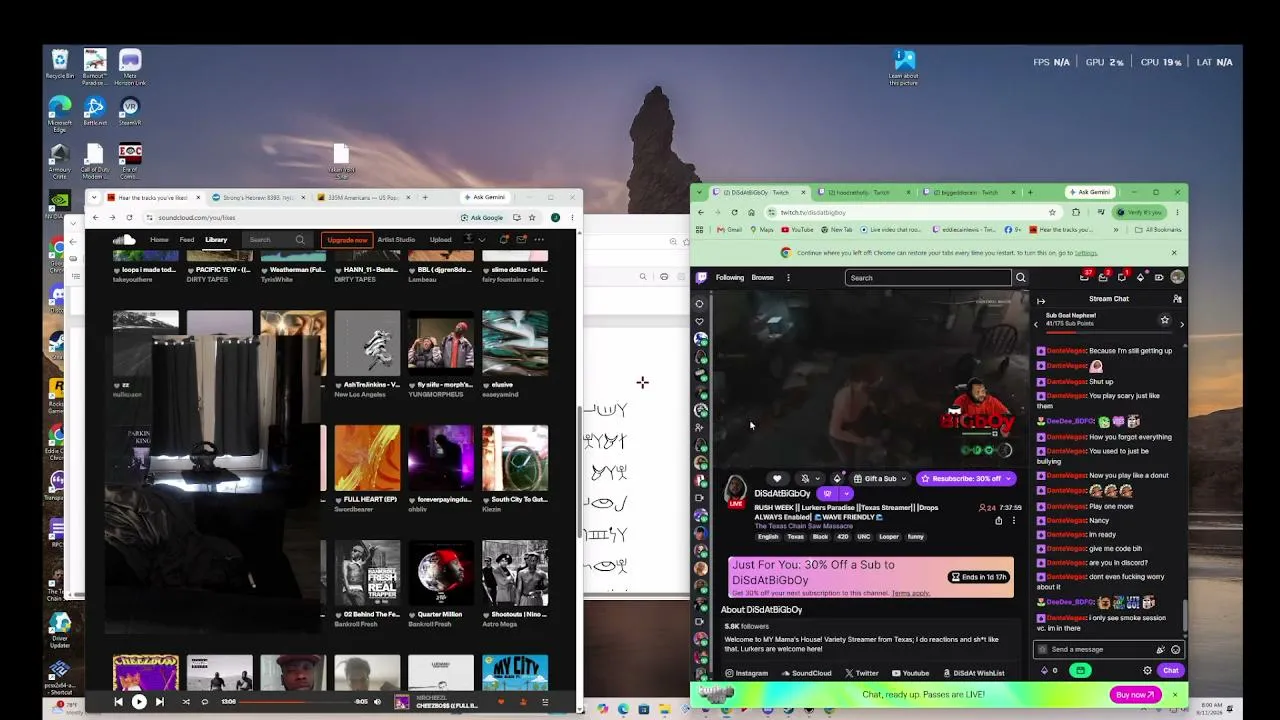Image resolution: width=1280 pixels, height=720 pixels.
Task: Switch to the Strong's Hebrew browser tab
Action: point(258,197)
